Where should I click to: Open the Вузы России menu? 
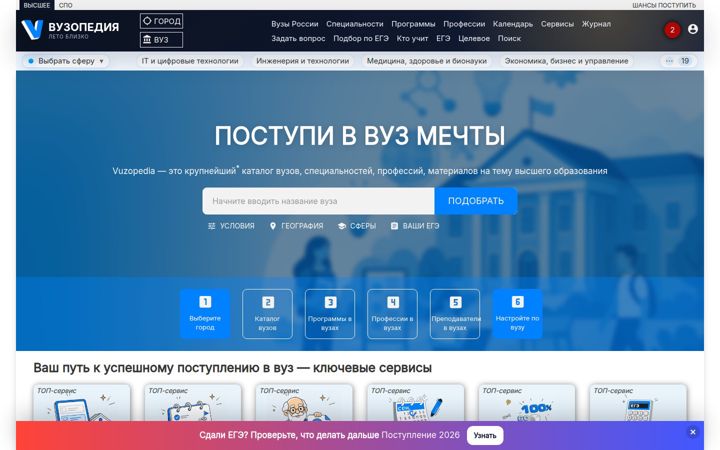click(x=294, y=24)
